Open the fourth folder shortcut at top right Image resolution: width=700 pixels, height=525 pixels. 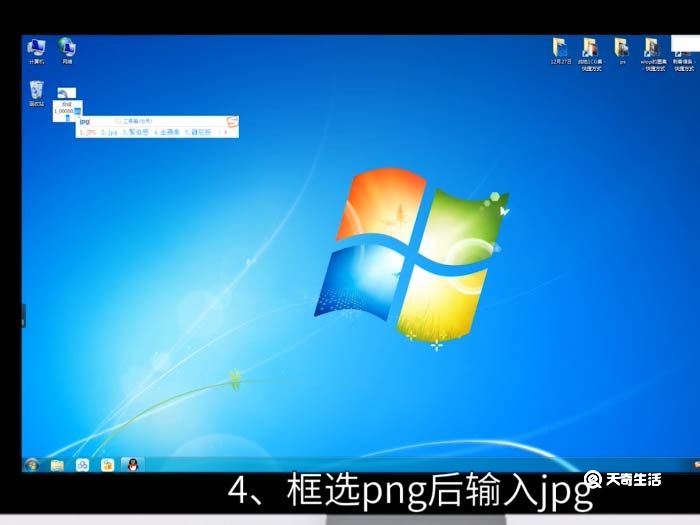tap(653, 54)
